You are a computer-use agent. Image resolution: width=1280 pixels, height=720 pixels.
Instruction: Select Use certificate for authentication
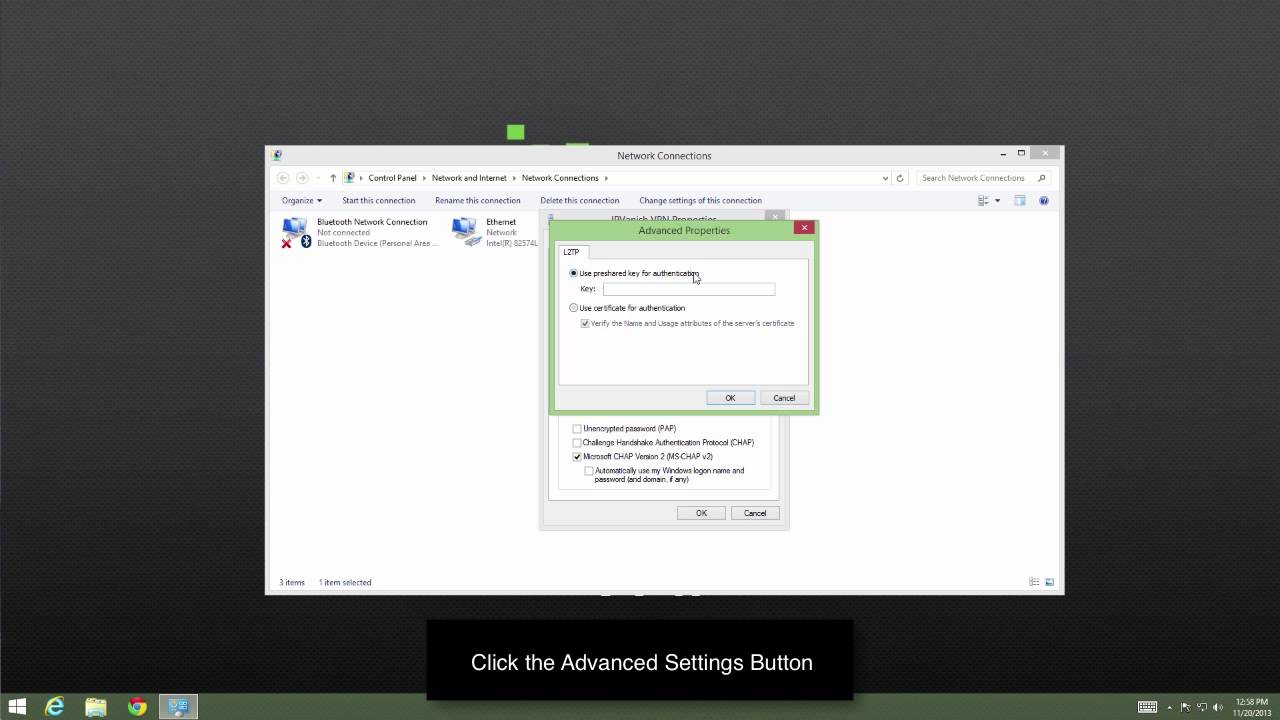574,308
